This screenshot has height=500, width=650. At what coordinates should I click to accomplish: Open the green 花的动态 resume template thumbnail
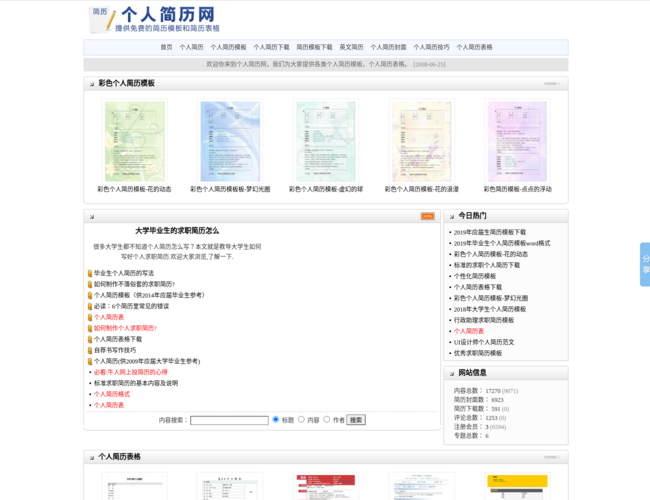[135, 141]
